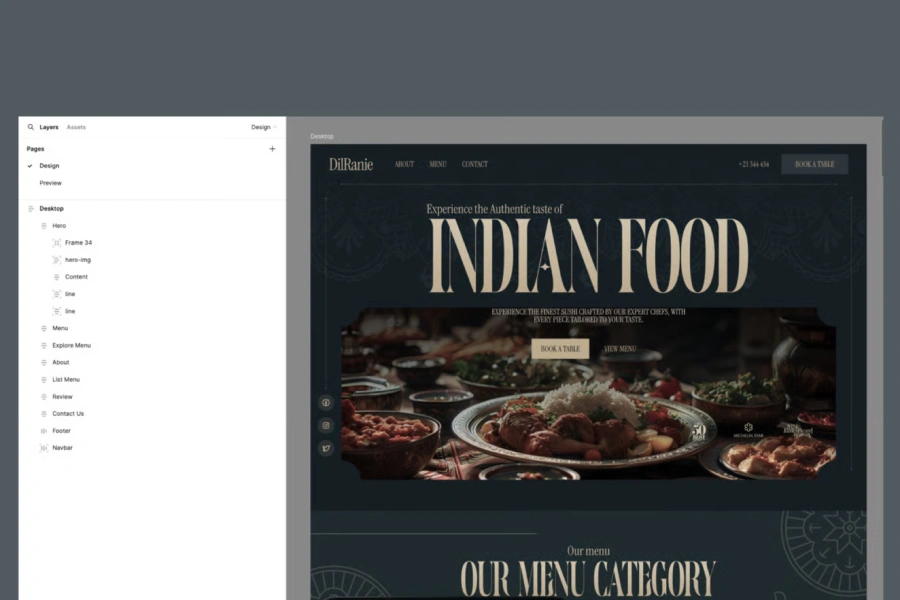Click the icon beside the Content layer
This screenshot has width=900, height=600.
click(x=58, y=276)
